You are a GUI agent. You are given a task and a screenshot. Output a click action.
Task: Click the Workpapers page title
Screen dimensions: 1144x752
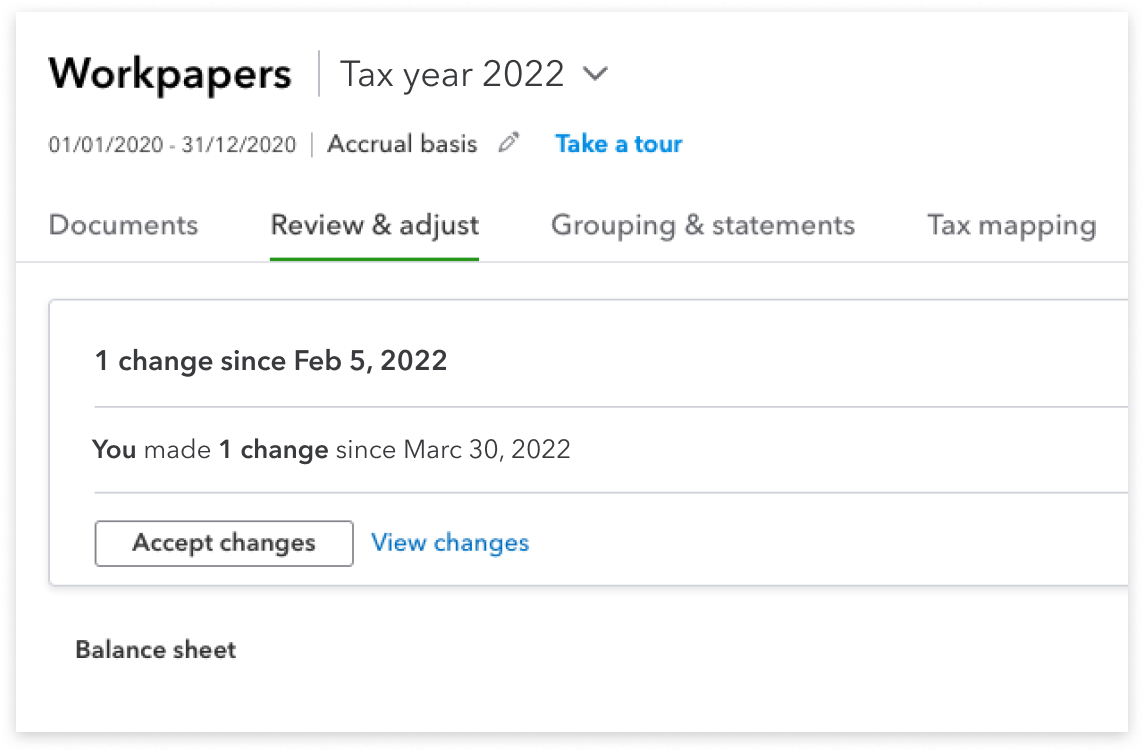(170, 74)
